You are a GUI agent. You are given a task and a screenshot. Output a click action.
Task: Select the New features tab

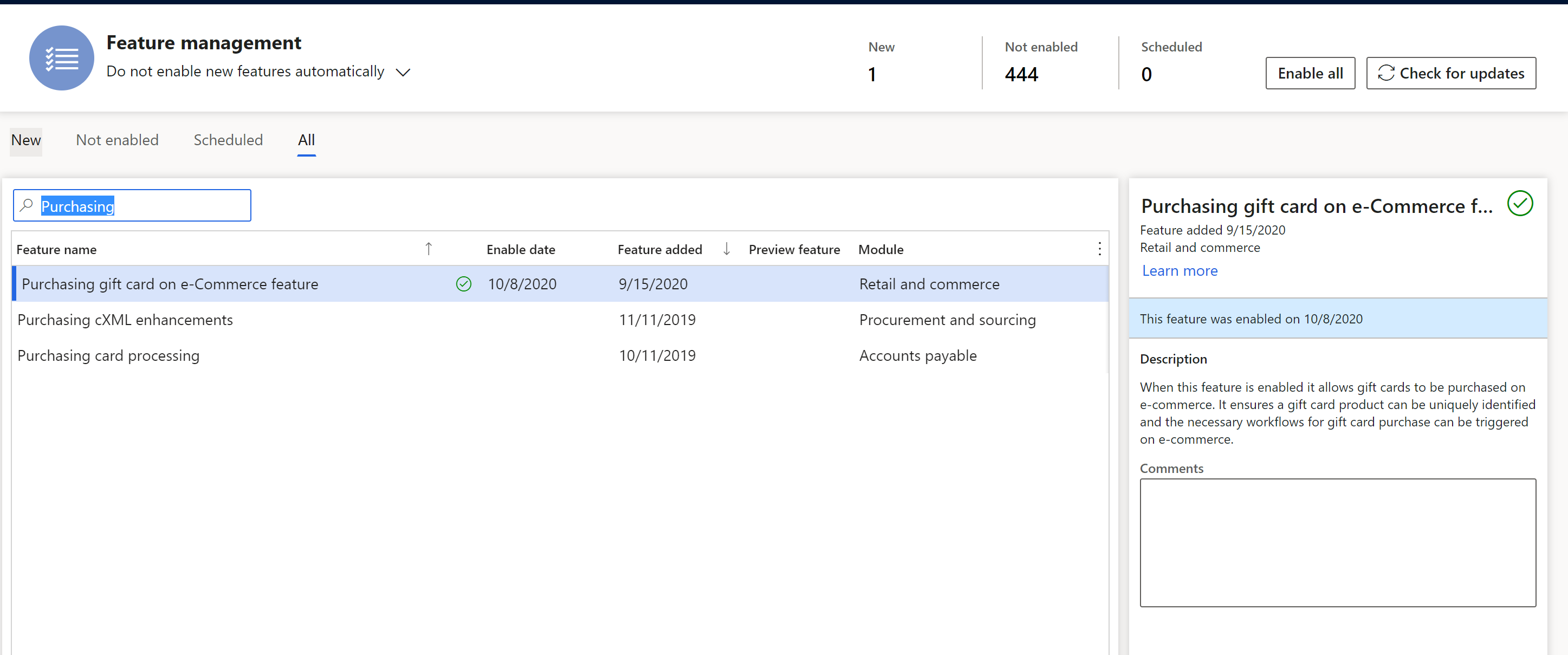pyautogui.click(x=24, y=140)
